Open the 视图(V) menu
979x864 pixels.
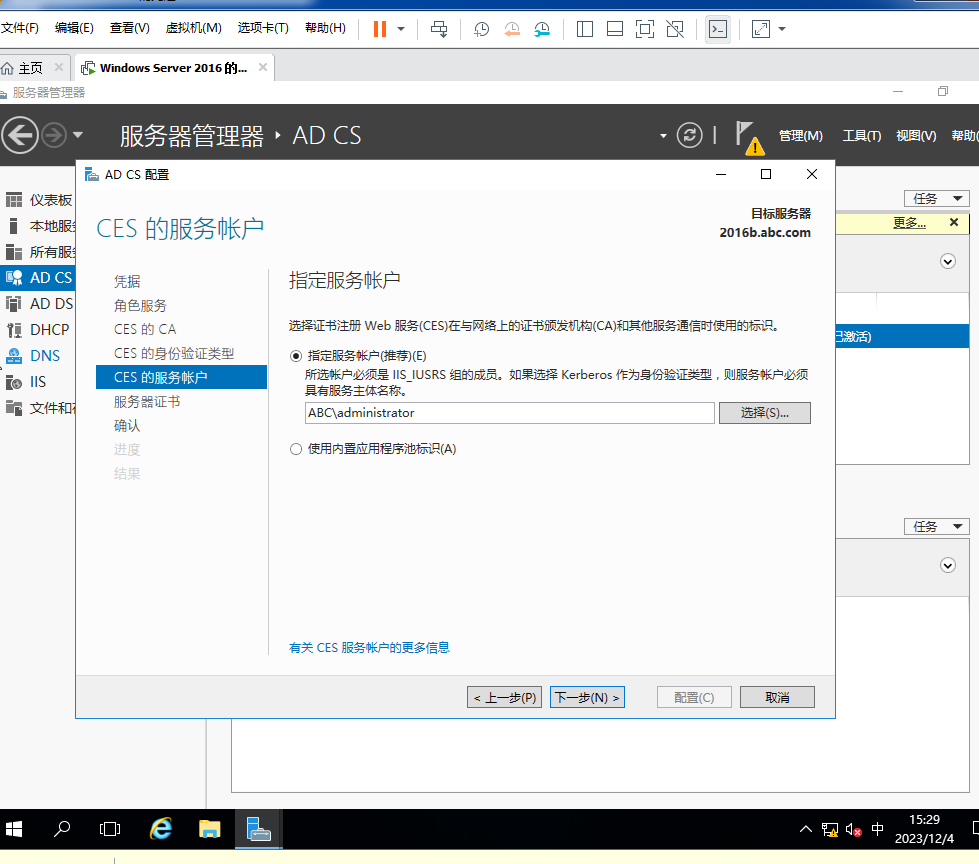[x=916, y=135]
